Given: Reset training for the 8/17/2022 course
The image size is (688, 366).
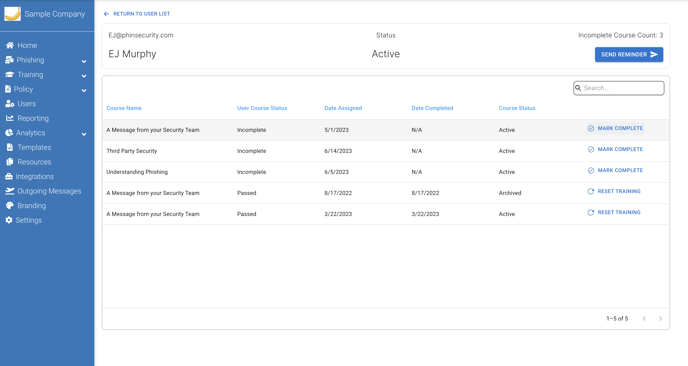Looking at the screenshot, I should pyautogui.click(x=614, y=191).
